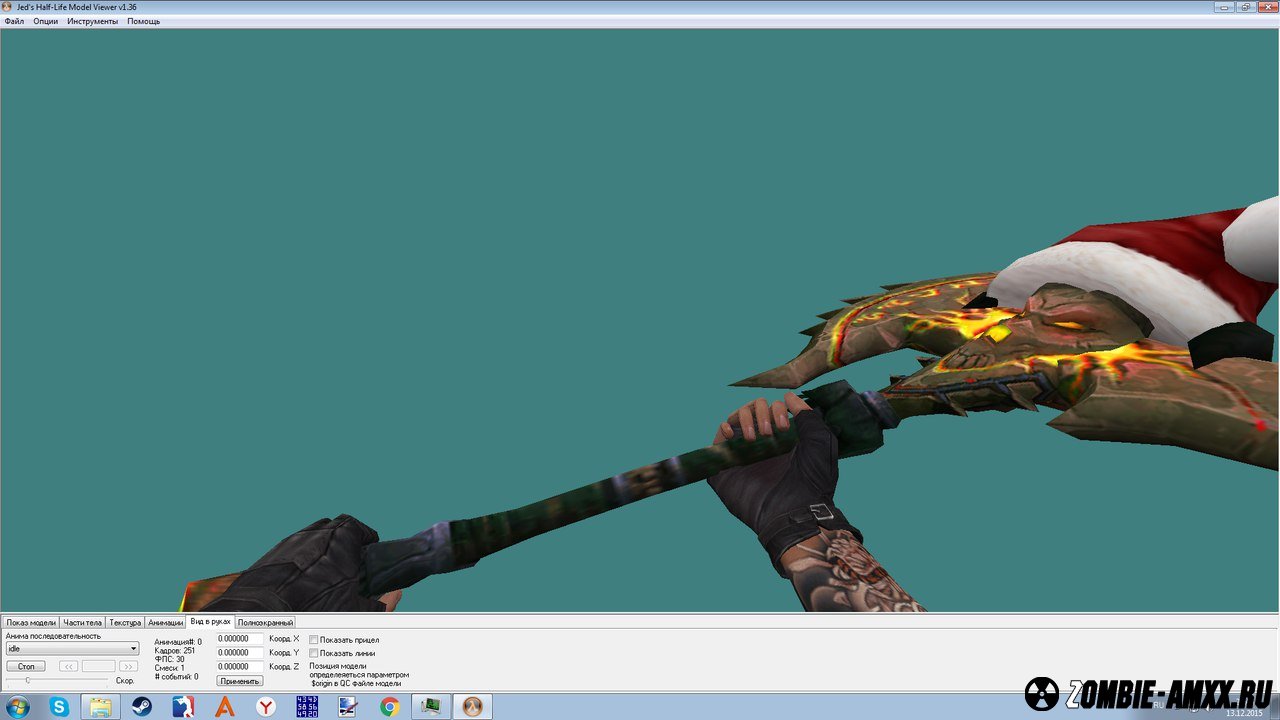1280x720 pixels.
Task: Select the Вид в руках tab
Action: pos(210,621)
